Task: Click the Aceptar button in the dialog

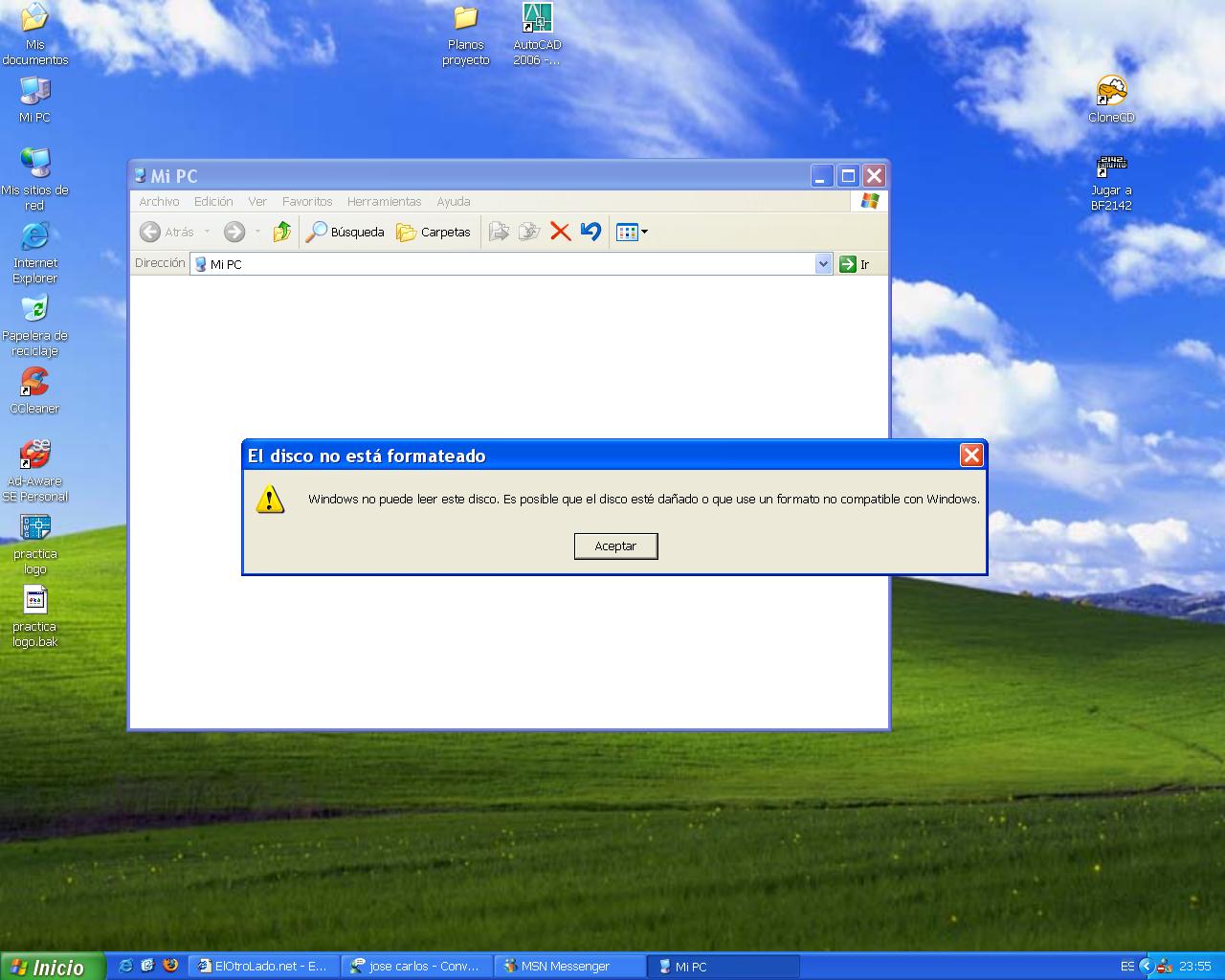Action: (x=615, y=546)
